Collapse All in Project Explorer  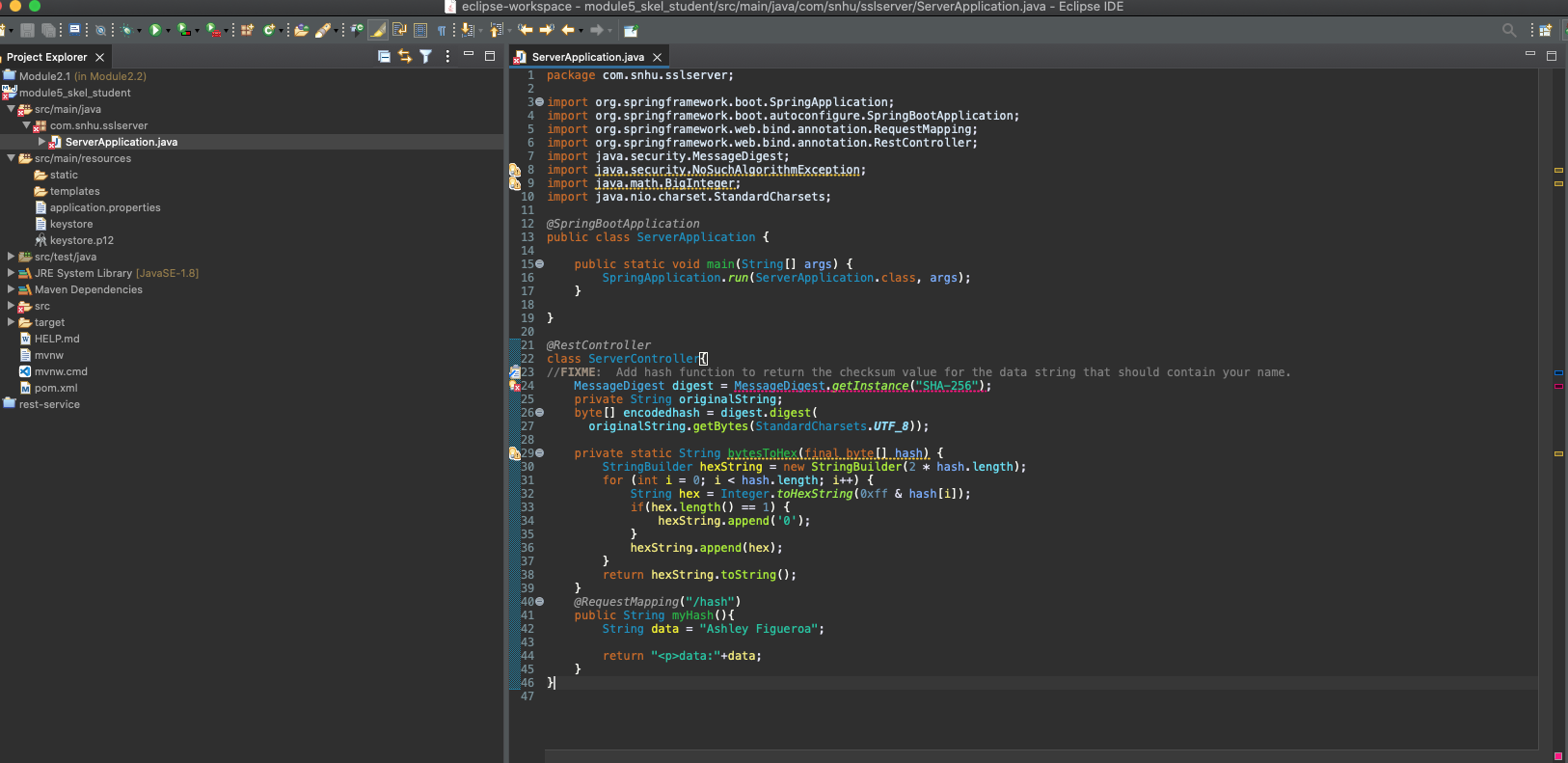coord(384,57)
